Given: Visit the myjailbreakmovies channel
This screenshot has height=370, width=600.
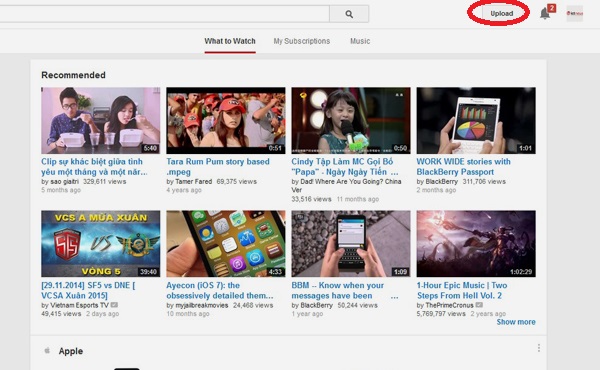Looking at the screenshot, I should 202,305.
